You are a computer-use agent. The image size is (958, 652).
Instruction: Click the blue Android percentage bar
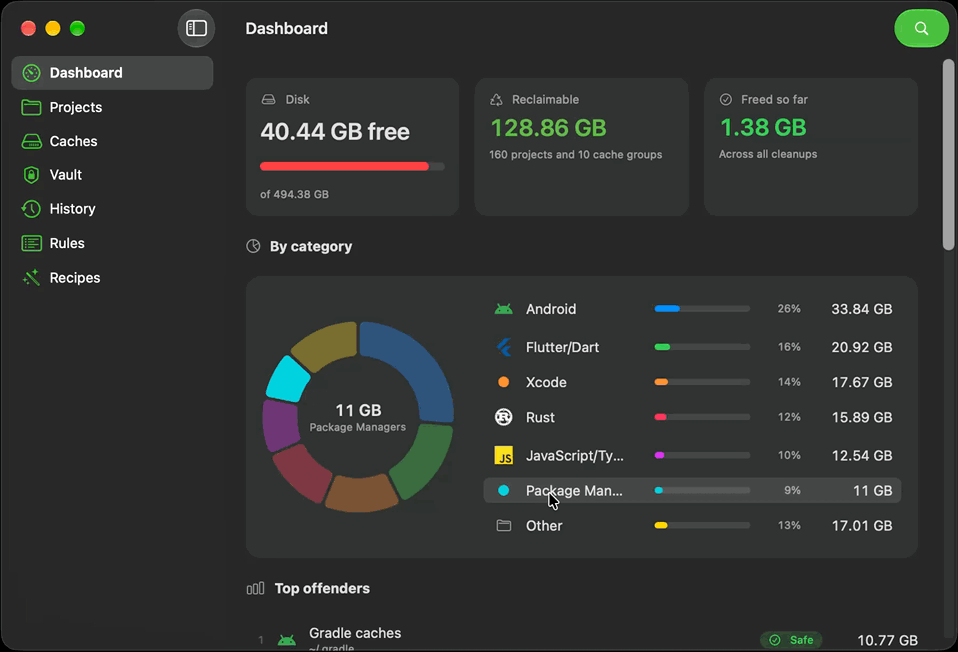(667, 309)
